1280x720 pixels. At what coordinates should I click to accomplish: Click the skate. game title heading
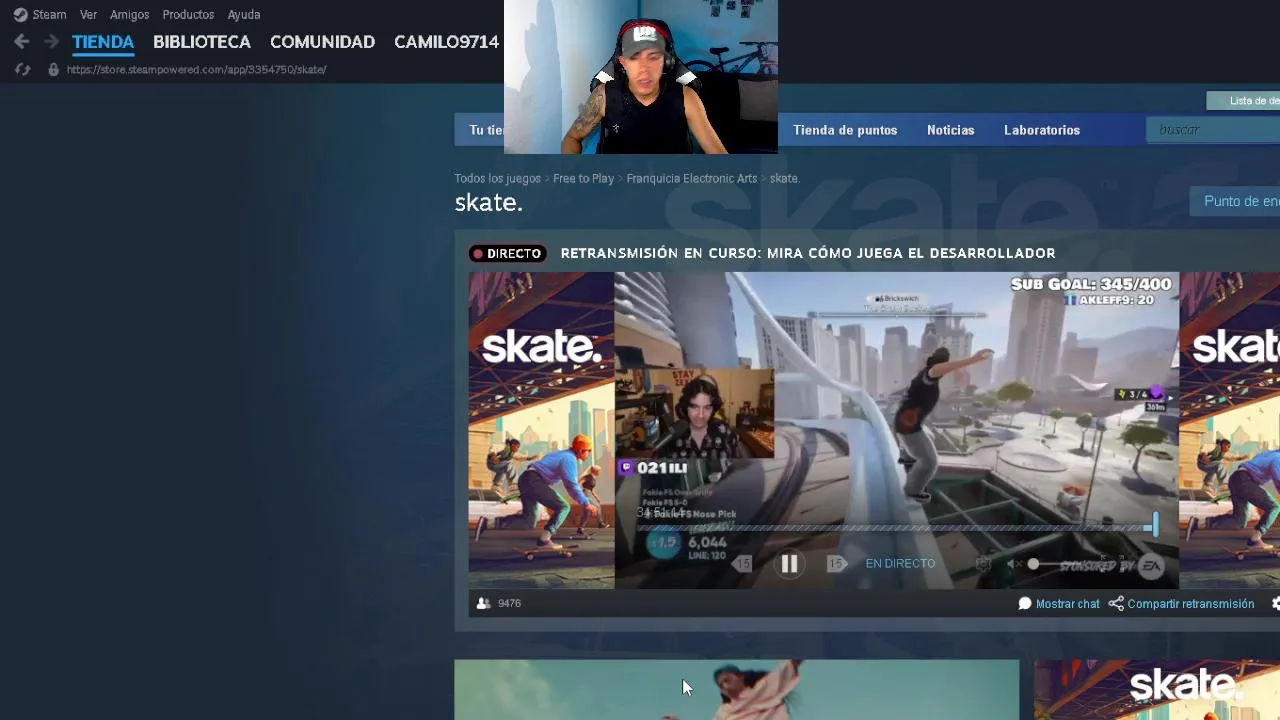click(x=488, y=203)
